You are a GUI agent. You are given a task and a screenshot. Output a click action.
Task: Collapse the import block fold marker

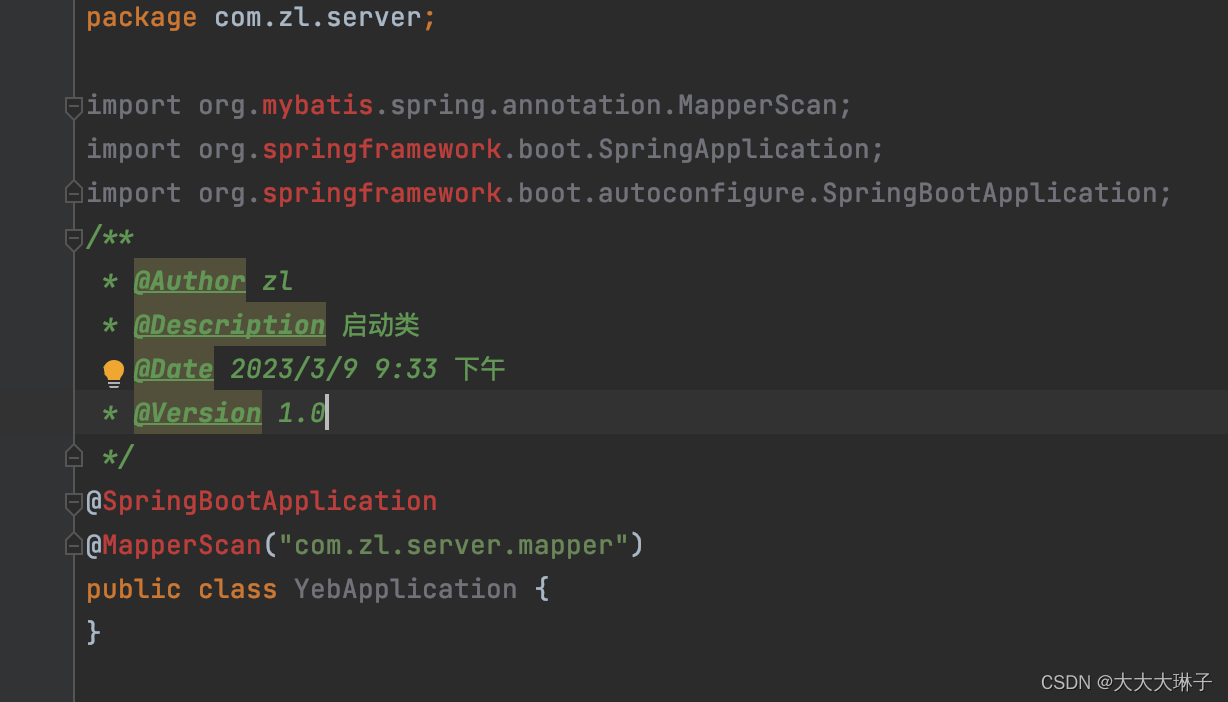(73, 106)
